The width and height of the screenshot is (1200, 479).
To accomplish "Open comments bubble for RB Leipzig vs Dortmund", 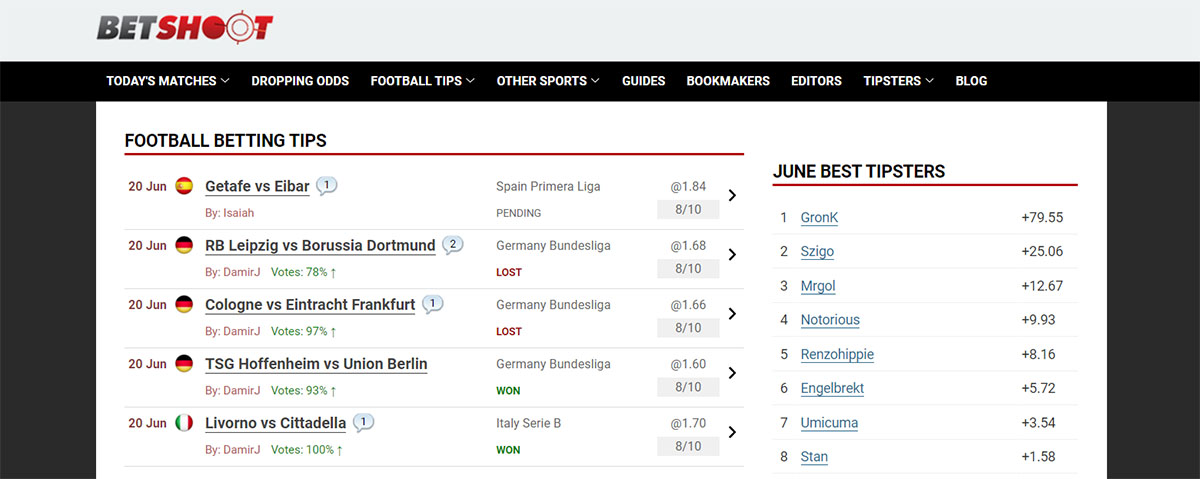I will [x=452, y=244].
